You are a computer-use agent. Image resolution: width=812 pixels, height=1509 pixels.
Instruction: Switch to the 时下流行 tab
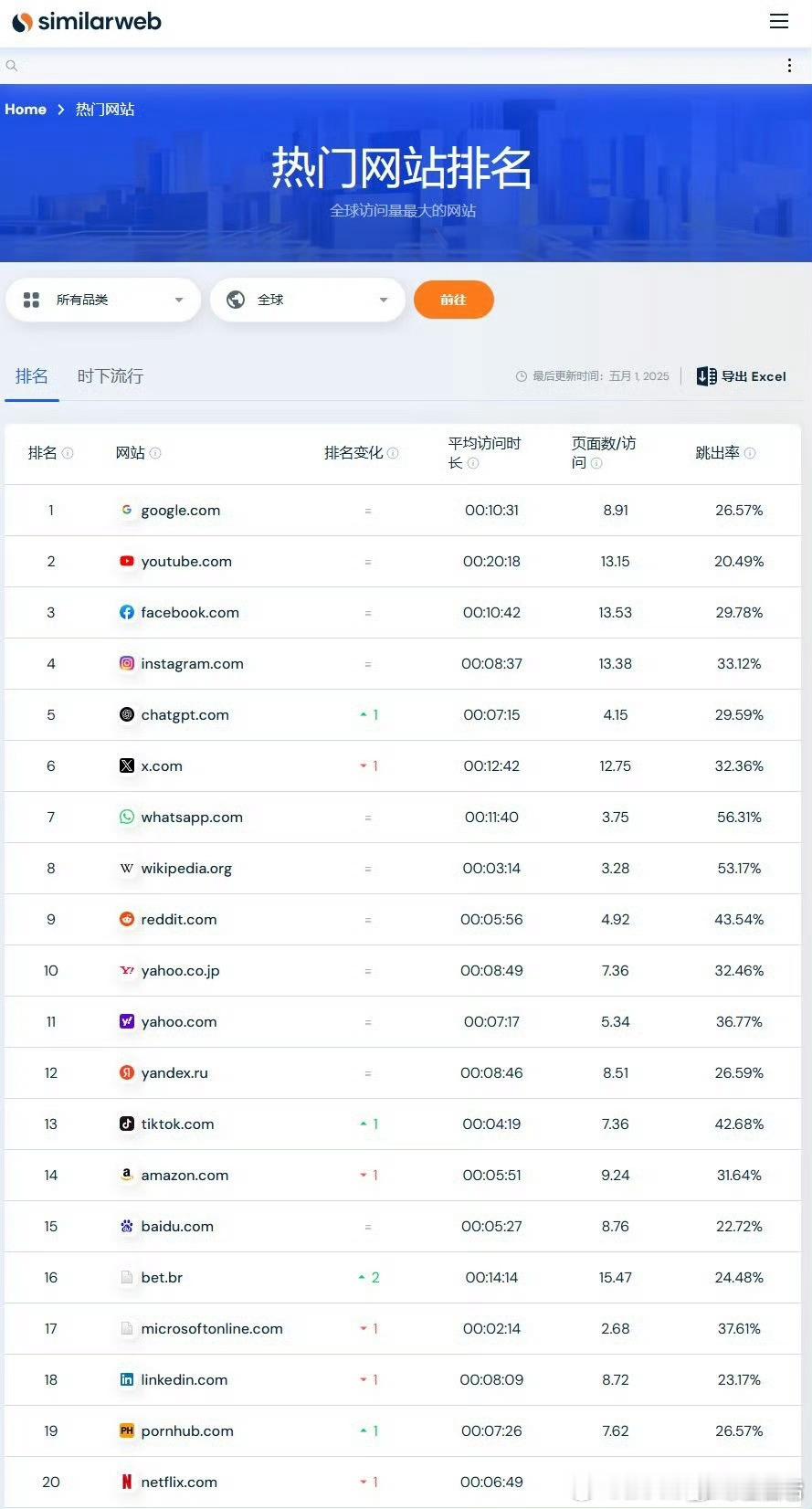[x=111, y=376]
